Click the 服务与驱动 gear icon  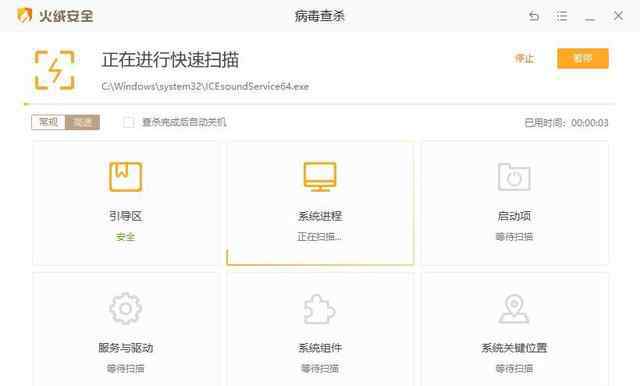(x=126, y=308)
